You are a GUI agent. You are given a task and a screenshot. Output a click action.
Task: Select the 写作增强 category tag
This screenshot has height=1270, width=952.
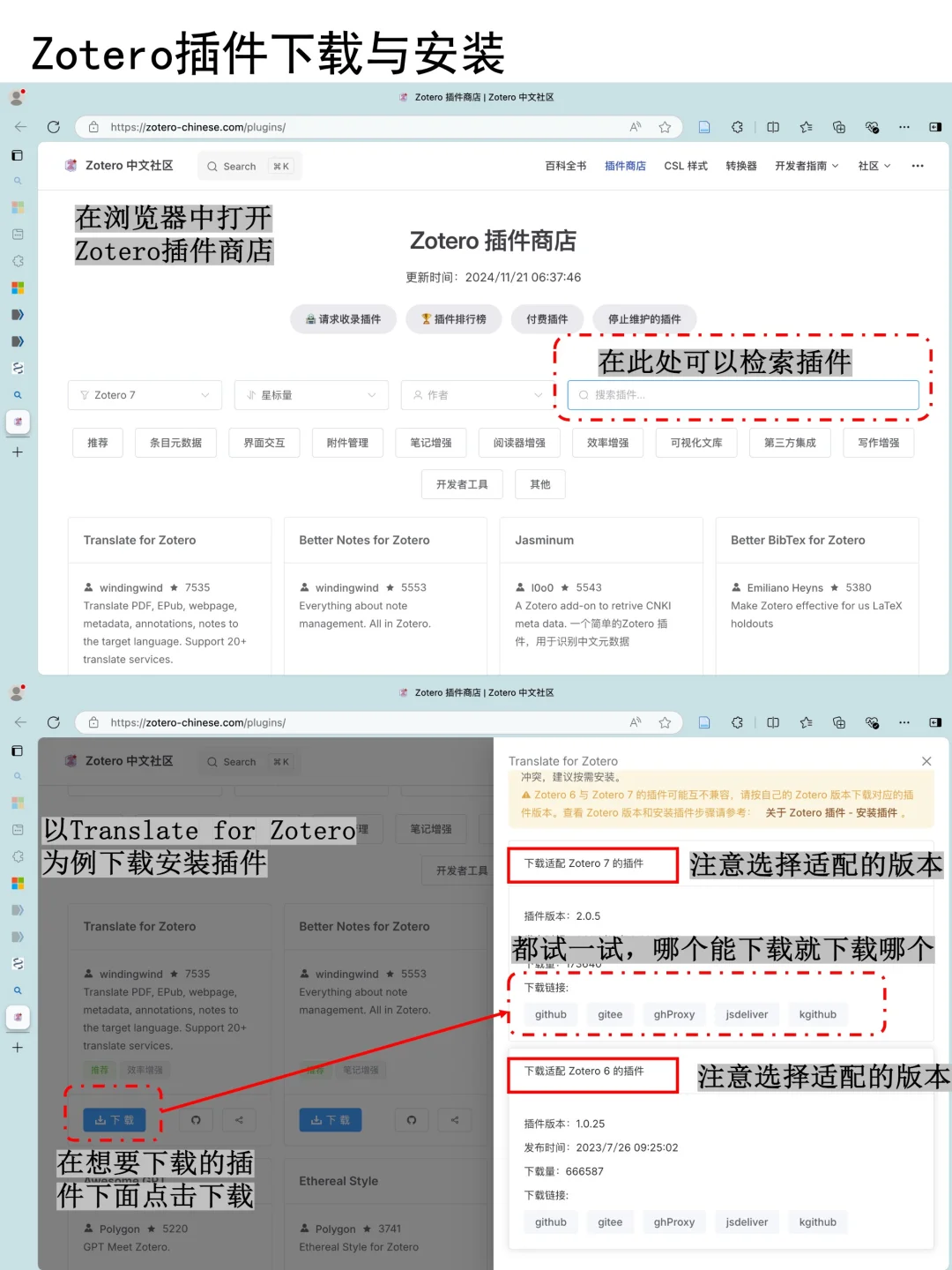click(x=879, y=443)
